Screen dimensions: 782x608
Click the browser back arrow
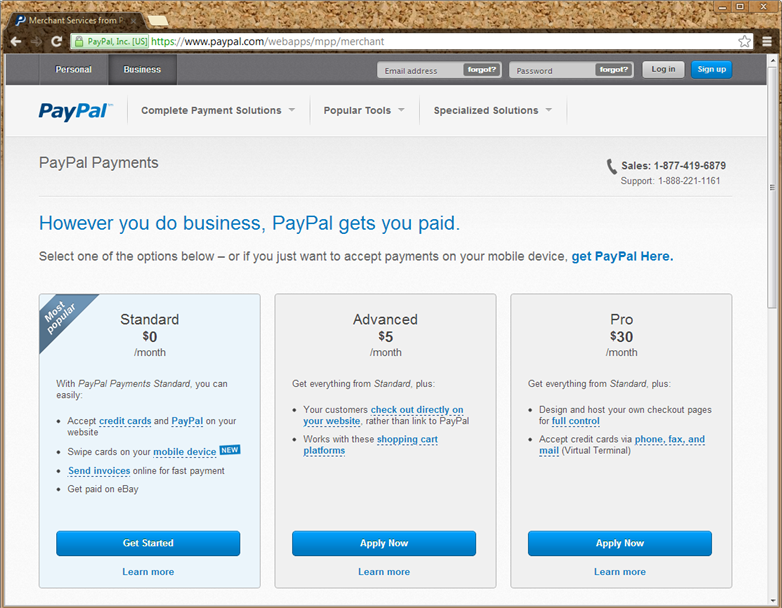pyautogui.click(x=16, y=41)
